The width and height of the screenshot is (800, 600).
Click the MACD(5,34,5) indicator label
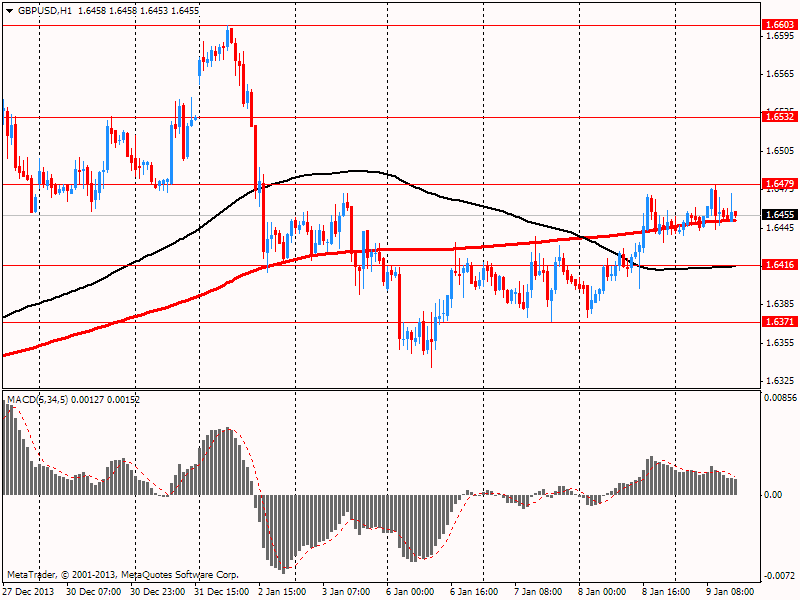(37, 399)
